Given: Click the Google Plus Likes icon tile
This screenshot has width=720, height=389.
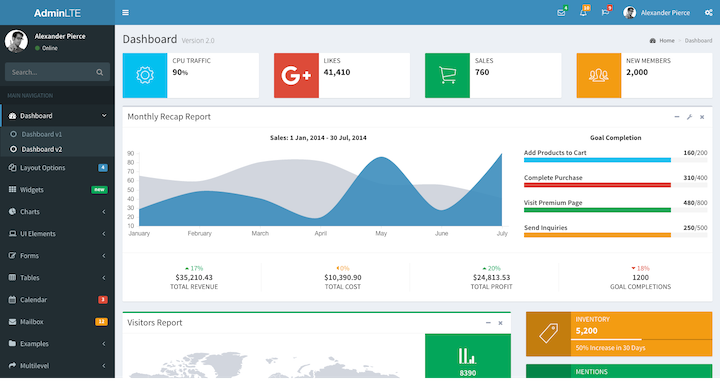Looking at the screenshot, I should coord(296,75).
